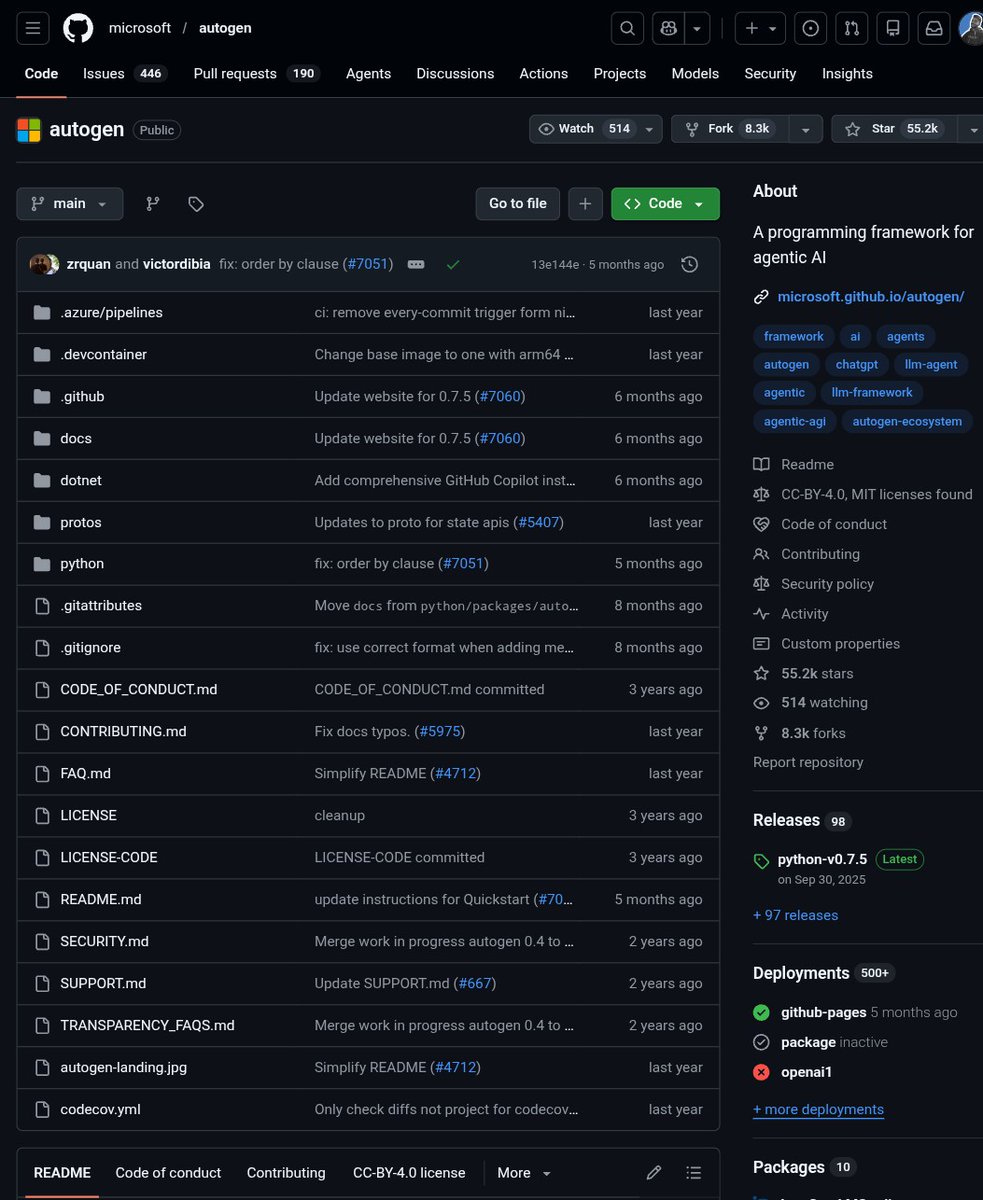Open the + 97 releases link

tap(795, 915)
